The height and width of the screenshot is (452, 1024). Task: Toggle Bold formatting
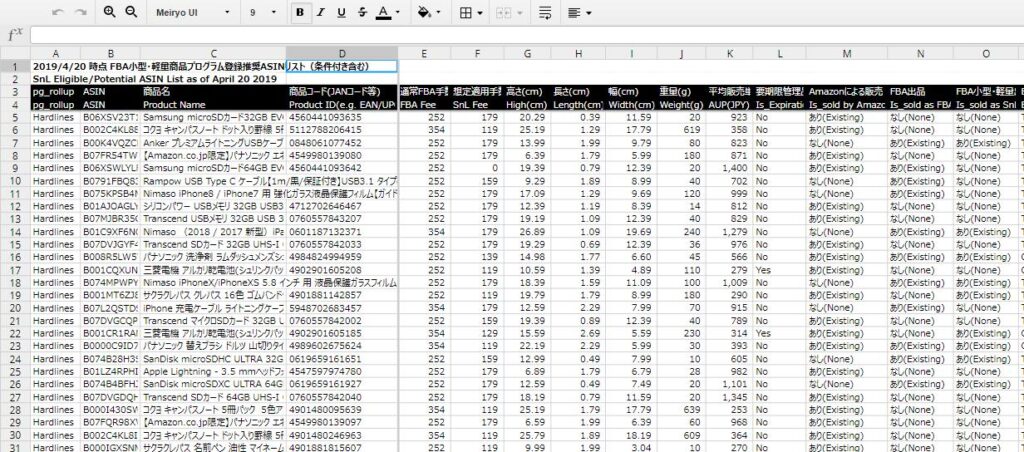pyautogui.click(x=300, y=12)
